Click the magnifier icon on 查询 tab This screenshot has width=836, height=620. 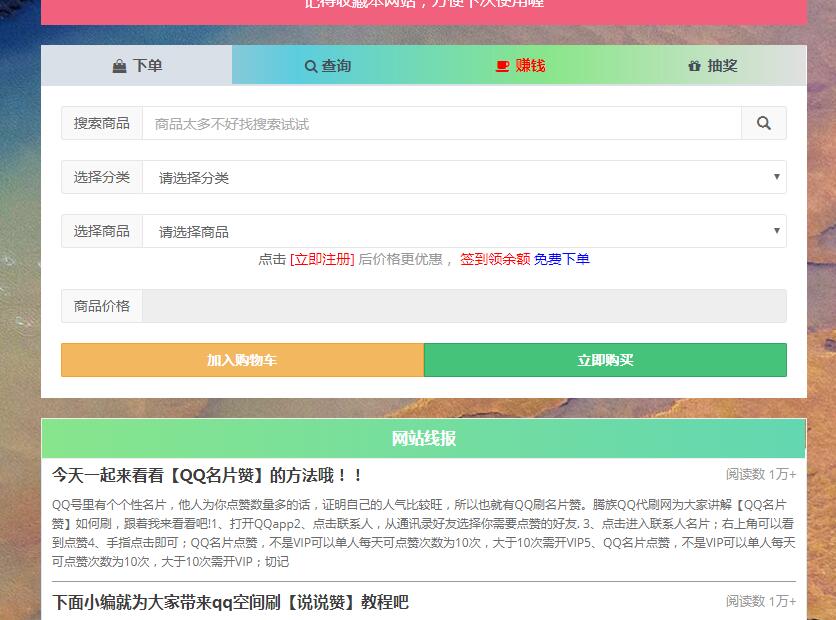point(311,66)
